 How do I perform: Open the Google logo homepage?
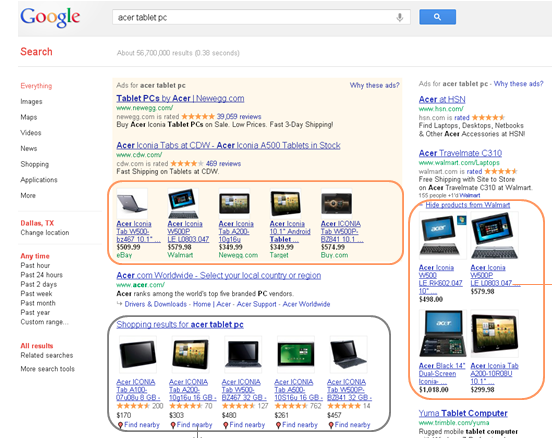pos(50,17)
